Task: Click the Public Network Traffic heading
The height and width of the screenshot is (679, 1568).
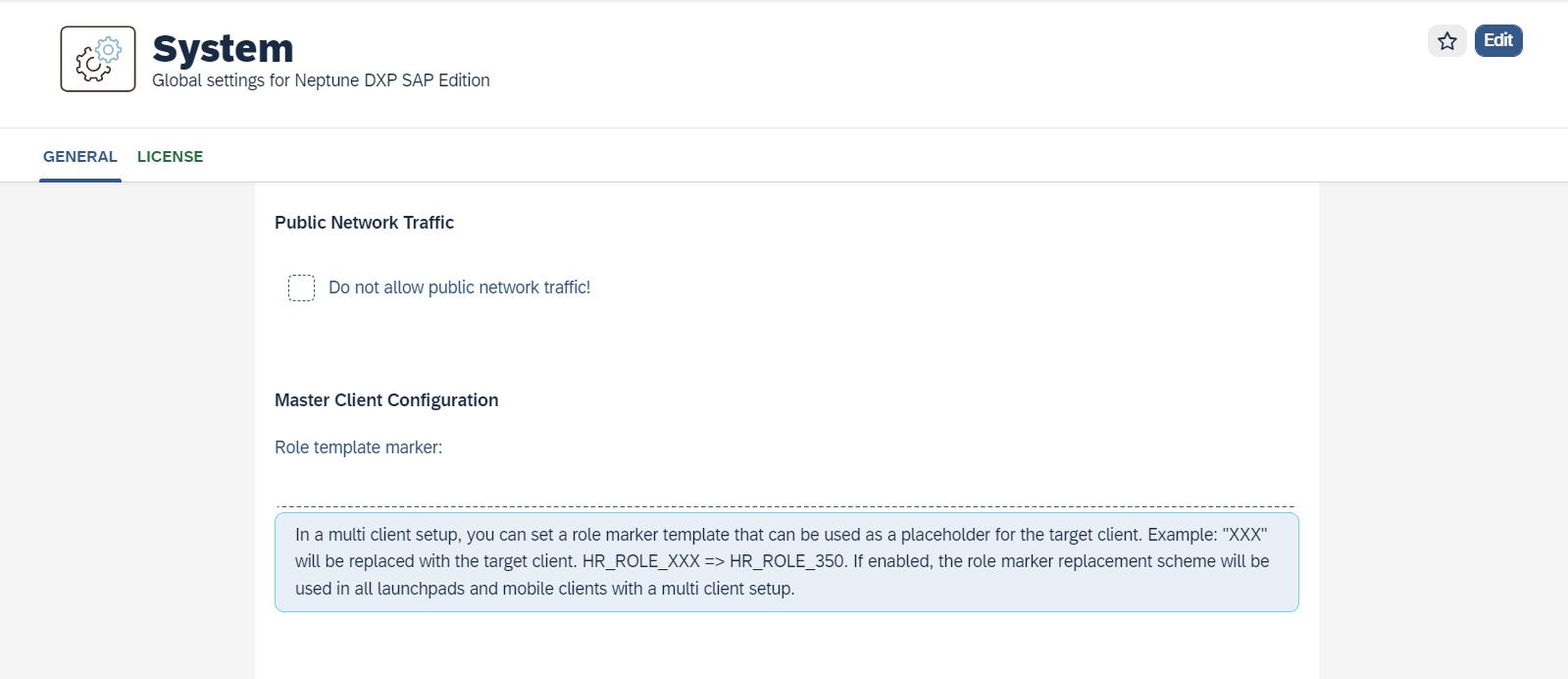Action: 364,223
